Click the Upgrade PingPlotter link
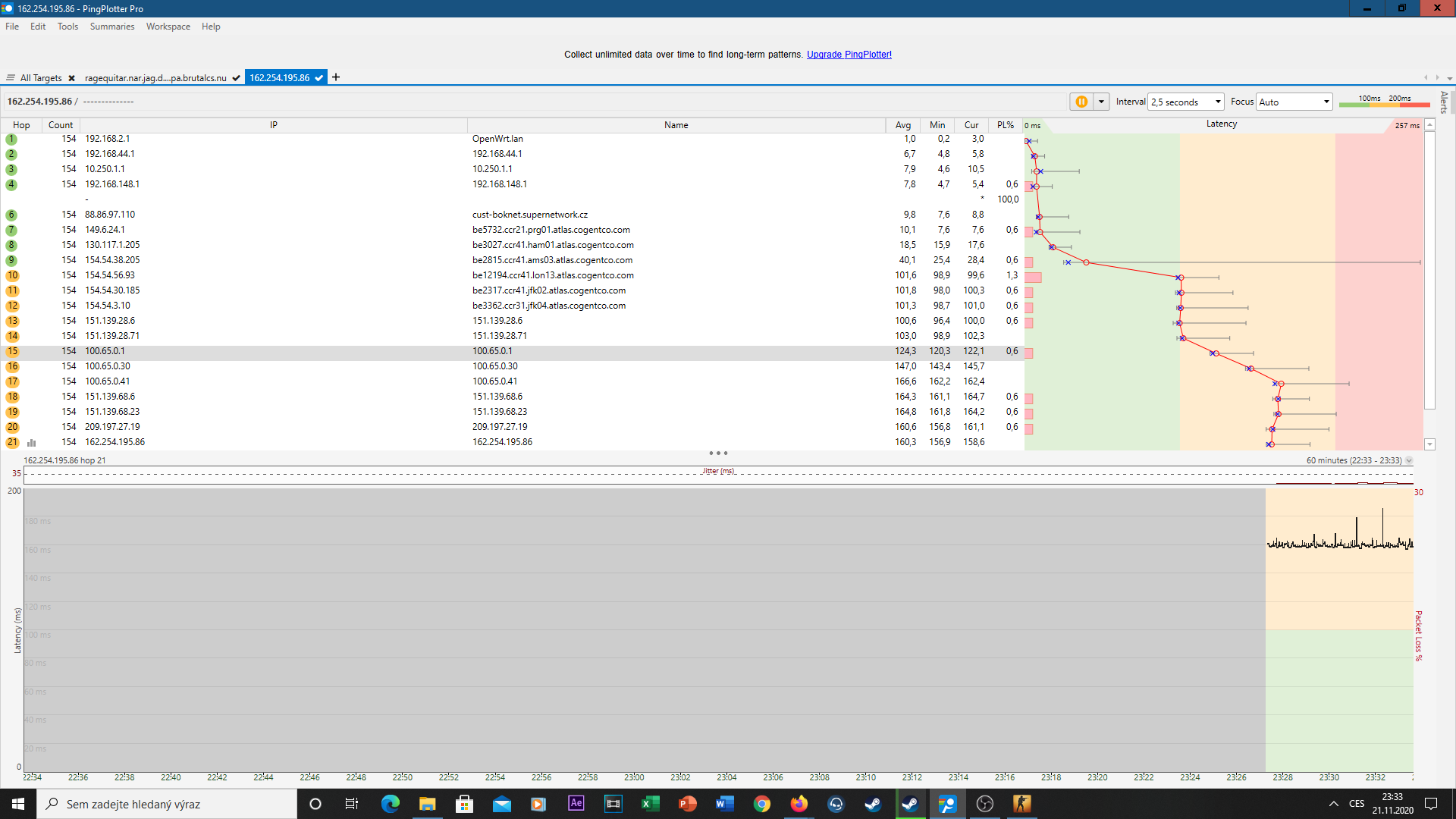The width and height of the screenshot is (1456, 819). 849,55
